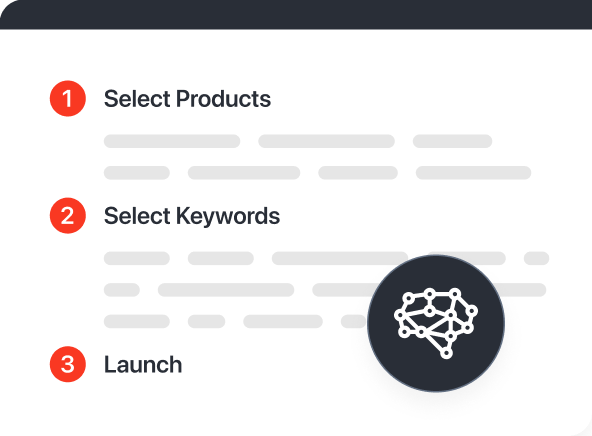Select tiny pill ending first Select Keywords row
The image size is (592, 436).
(x=536, y=258)
